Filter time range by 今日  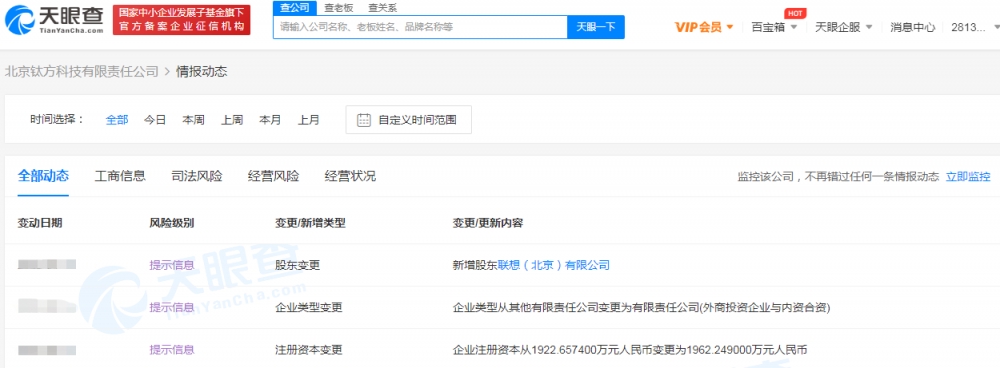click(x=154, y=120)
